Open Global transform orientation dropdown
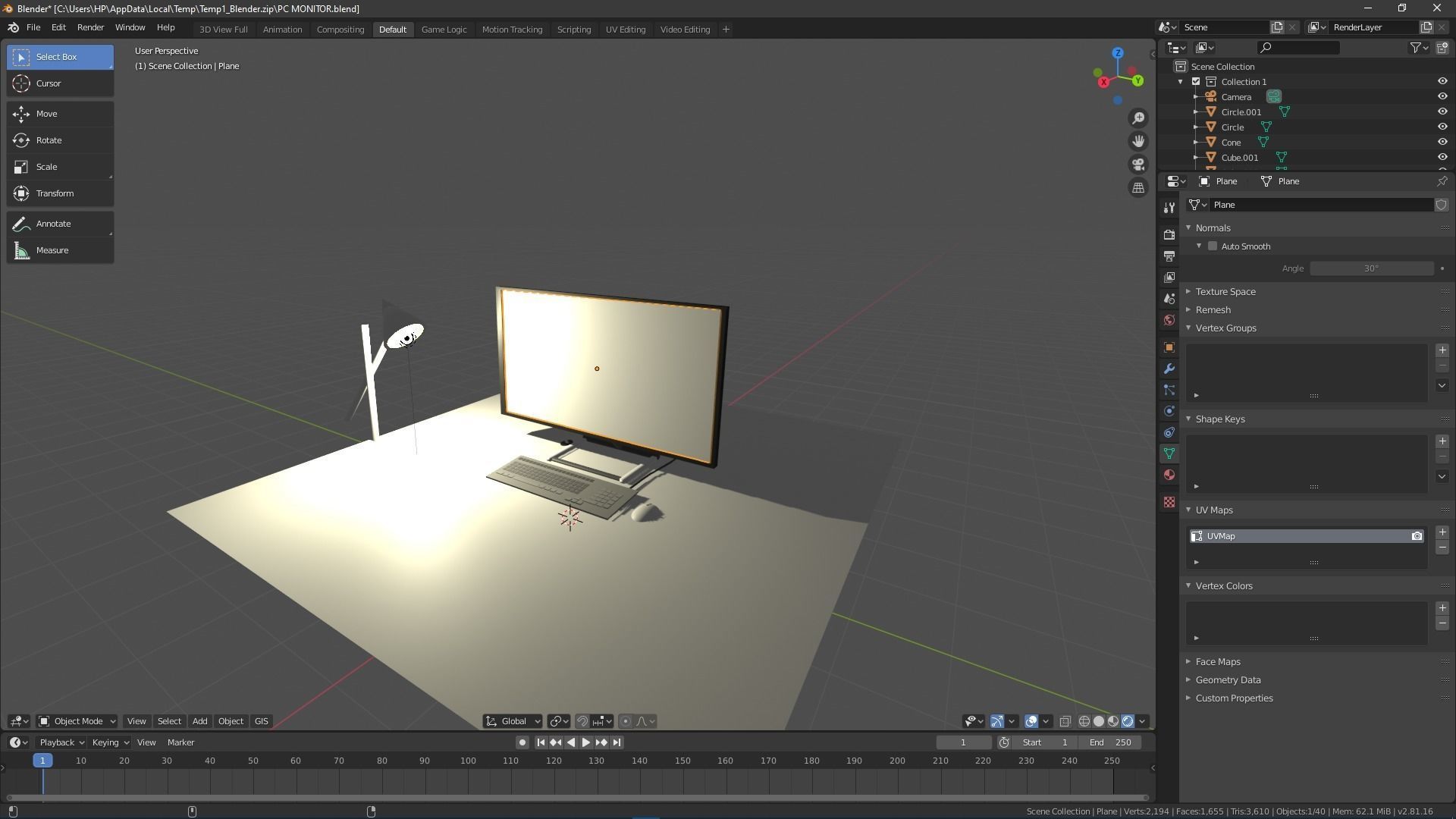Image resolution: width=1456 pixels, height=819 pixels. pos(513,721)
